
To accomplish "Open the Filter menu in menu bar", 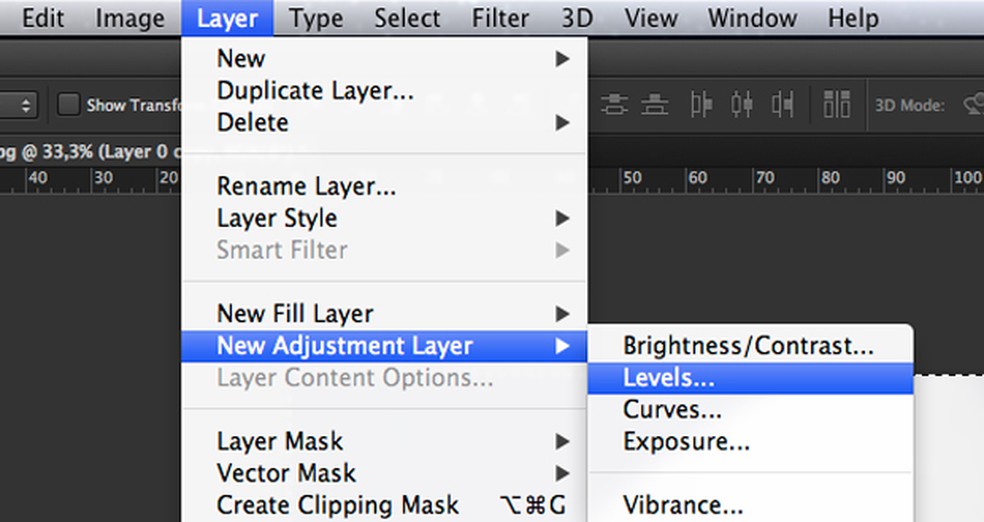I will click(500, 18).
